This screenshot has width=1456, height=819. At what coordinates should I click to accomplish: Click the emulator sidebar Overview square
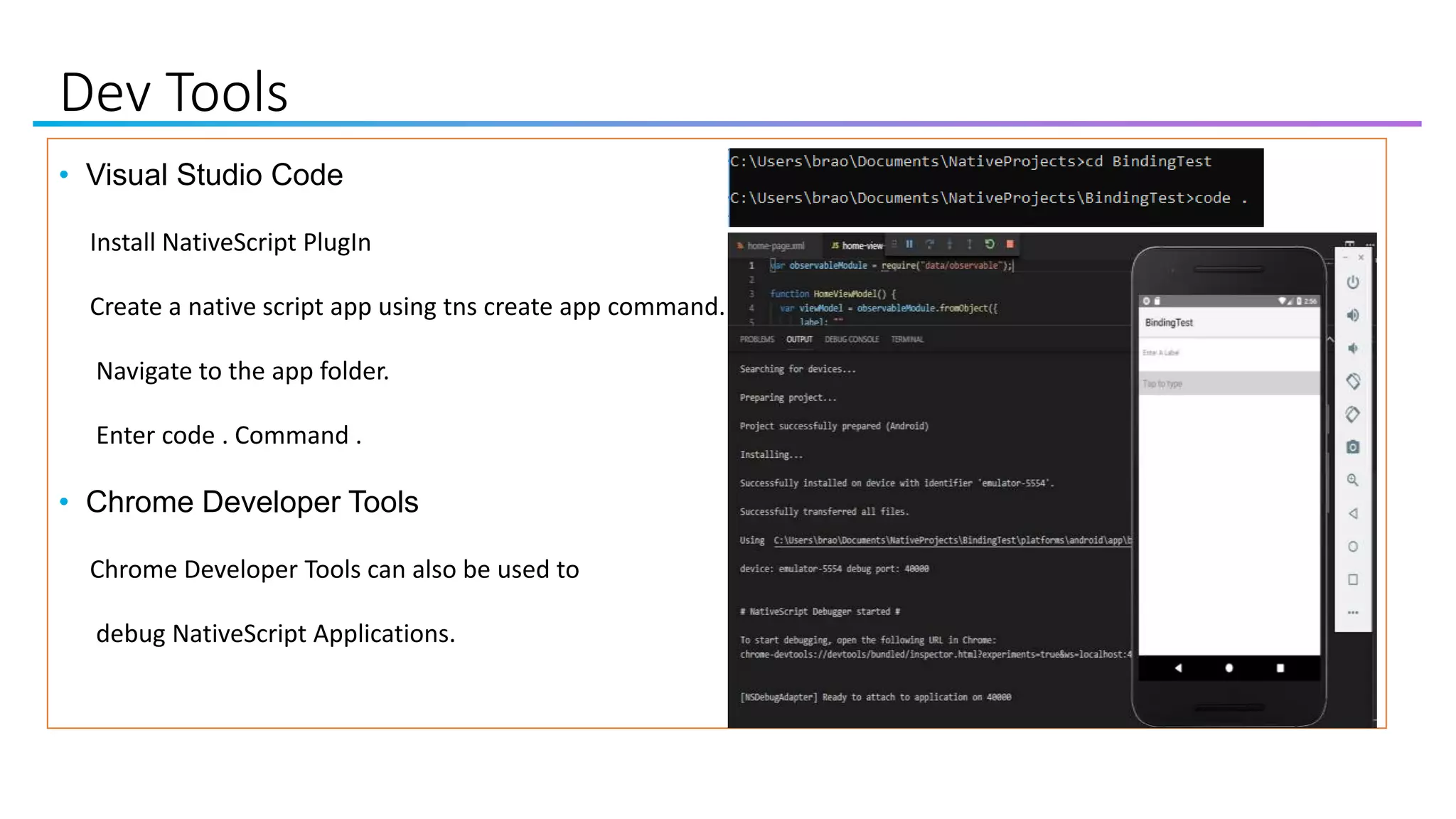click(x=1353, y=579)
